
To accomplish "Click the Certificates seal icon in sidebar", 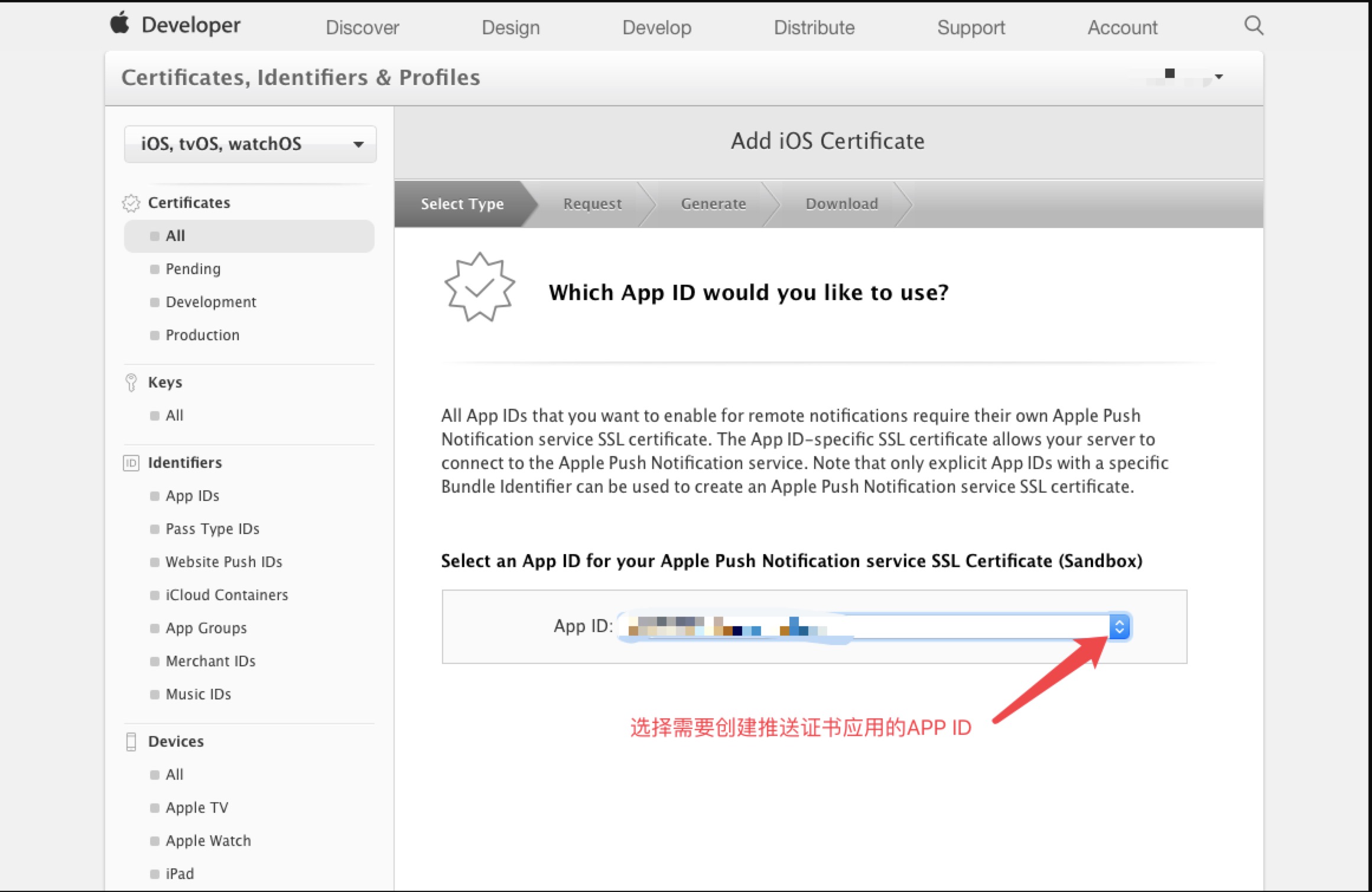I will 131,203.
